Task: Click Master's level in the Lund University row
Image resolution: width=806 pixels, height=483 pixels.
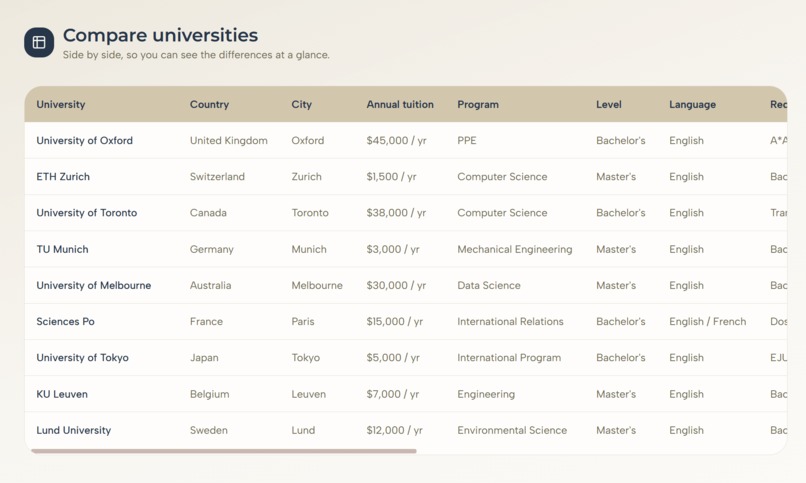Action: 616,430
